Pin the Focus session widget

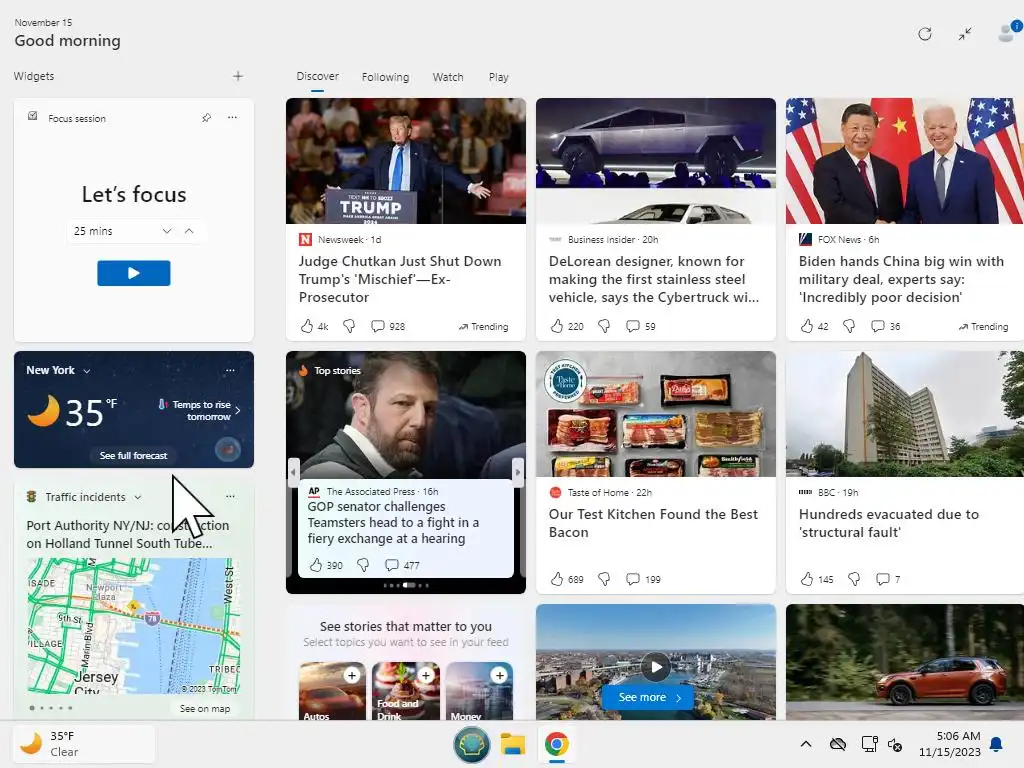coord(206,118)
